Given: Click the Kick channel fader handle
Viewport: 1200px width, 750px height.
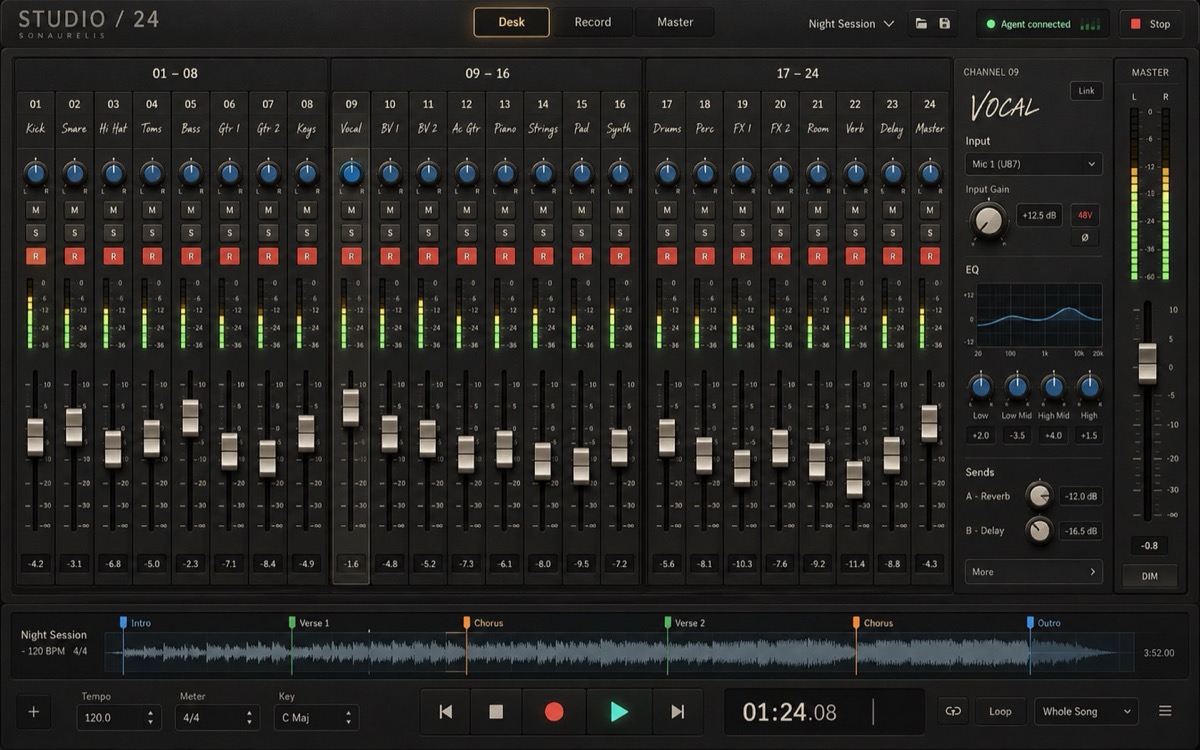Looking at the screenshot, I should (36, 437).
